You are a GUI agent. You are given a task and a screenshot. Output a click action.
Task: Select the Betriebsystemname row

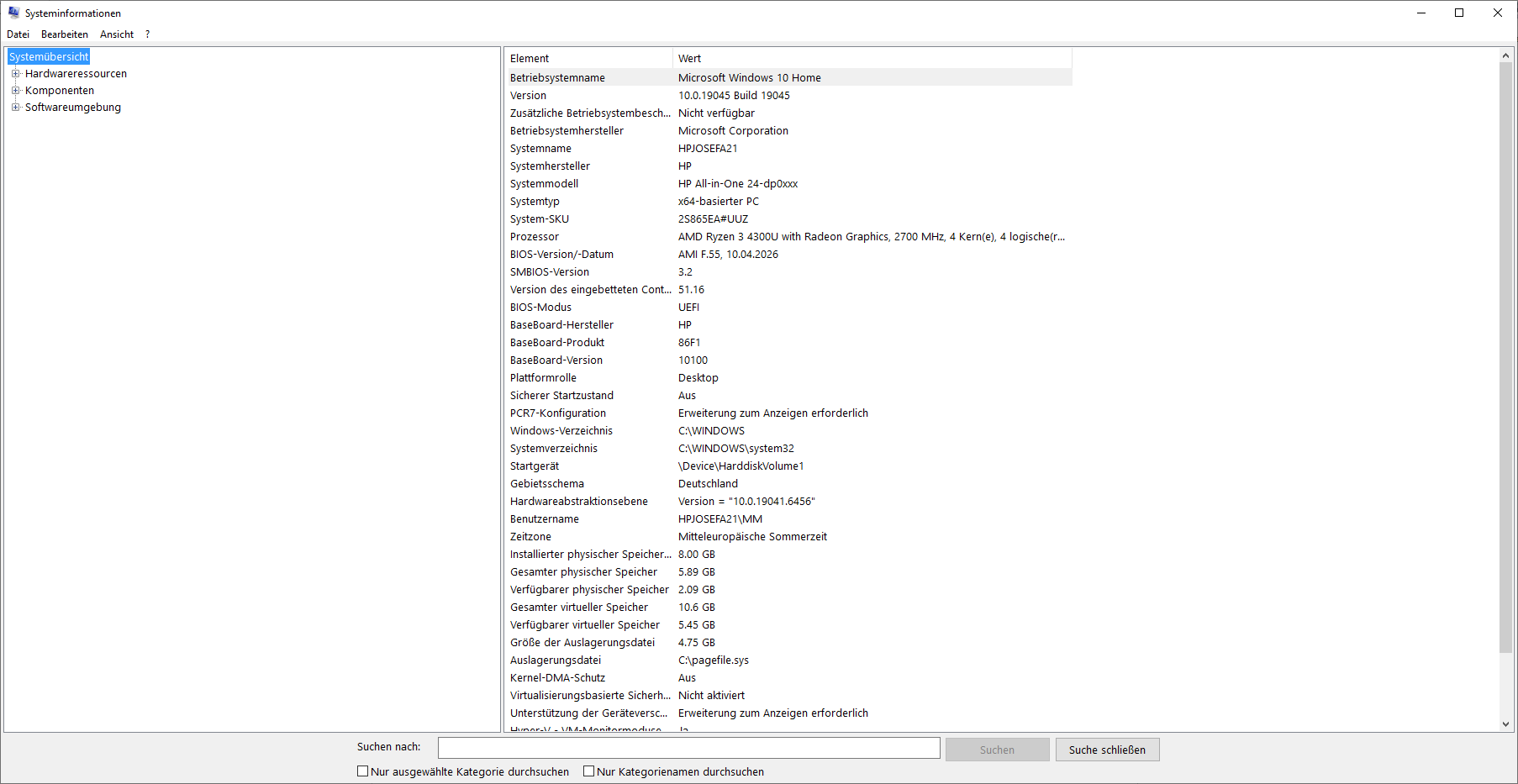pyautogui.click(x=788, y=77)
